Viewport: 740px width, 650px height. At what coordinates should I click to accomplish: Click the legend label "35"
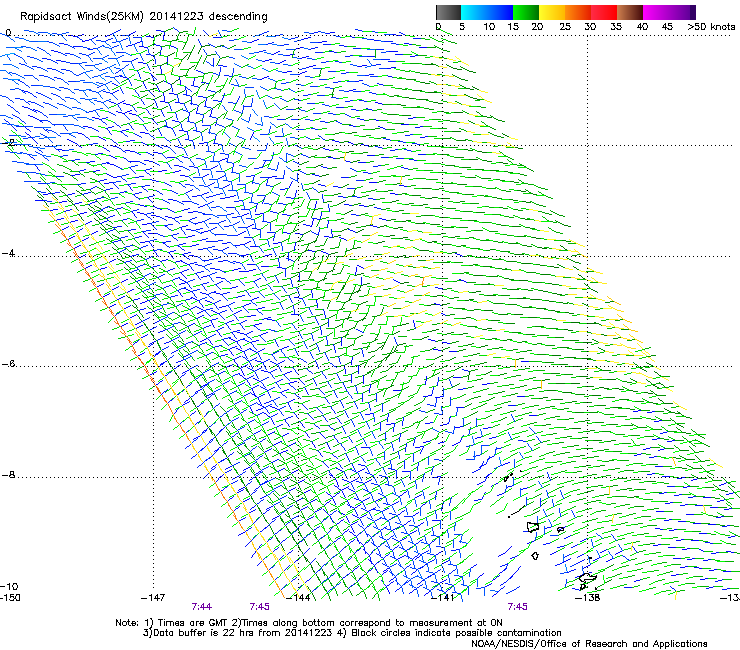point(616,26)
